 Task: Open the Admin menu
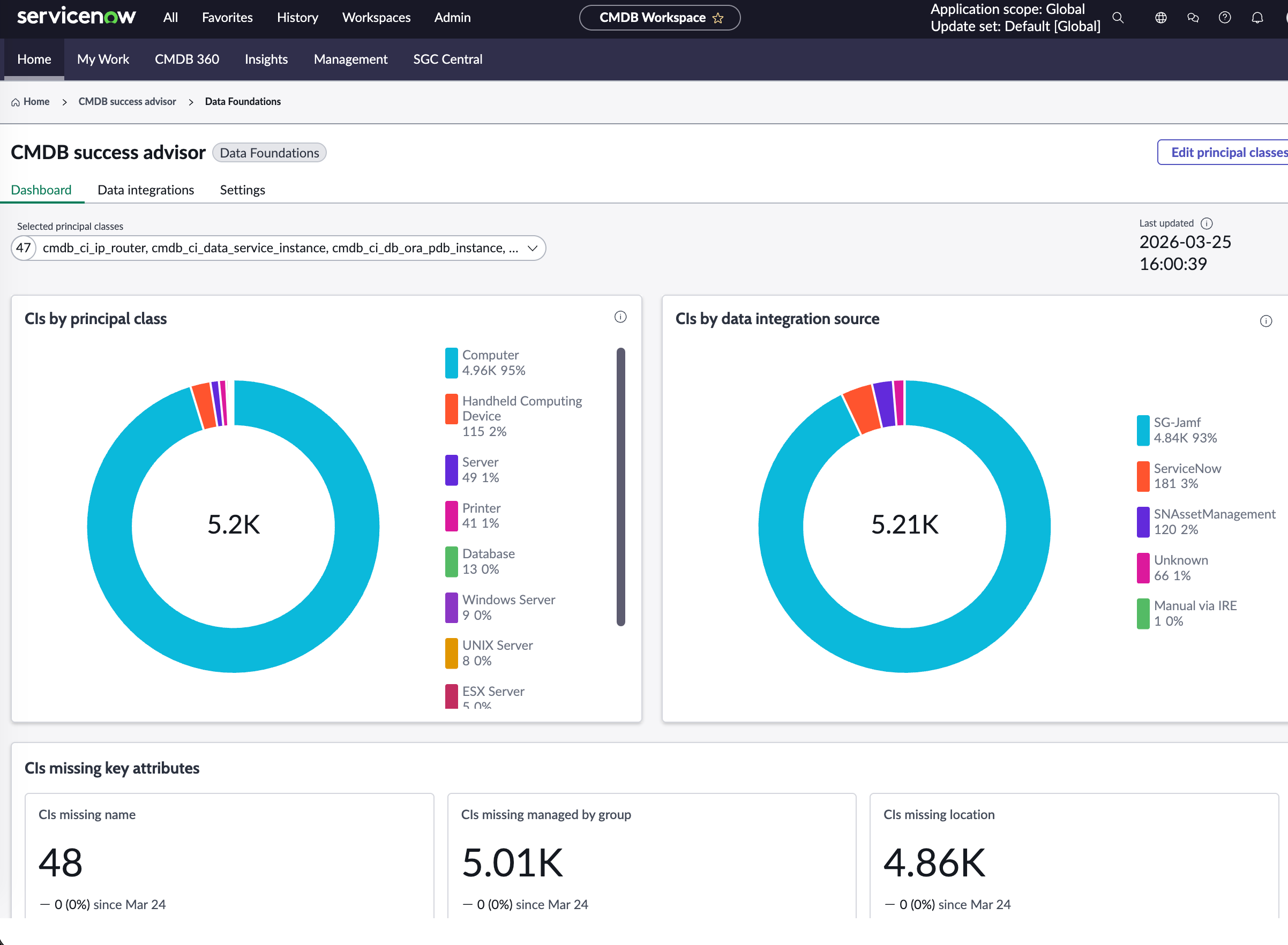coord(452,18)
